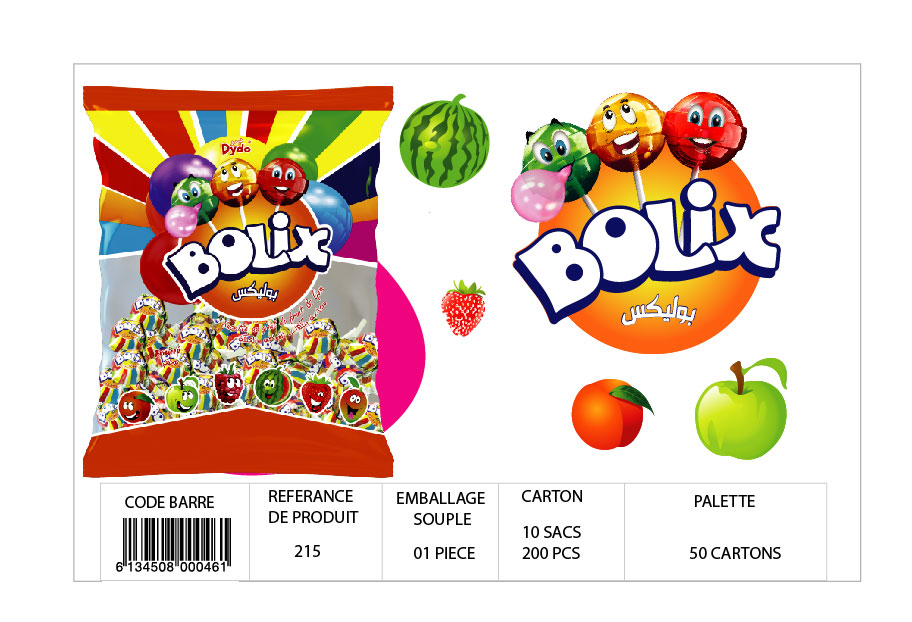Click the small strawberry illustration
The height and width of the screenshot is (622, 912).
pyautogui.click(x=463, y=308)
